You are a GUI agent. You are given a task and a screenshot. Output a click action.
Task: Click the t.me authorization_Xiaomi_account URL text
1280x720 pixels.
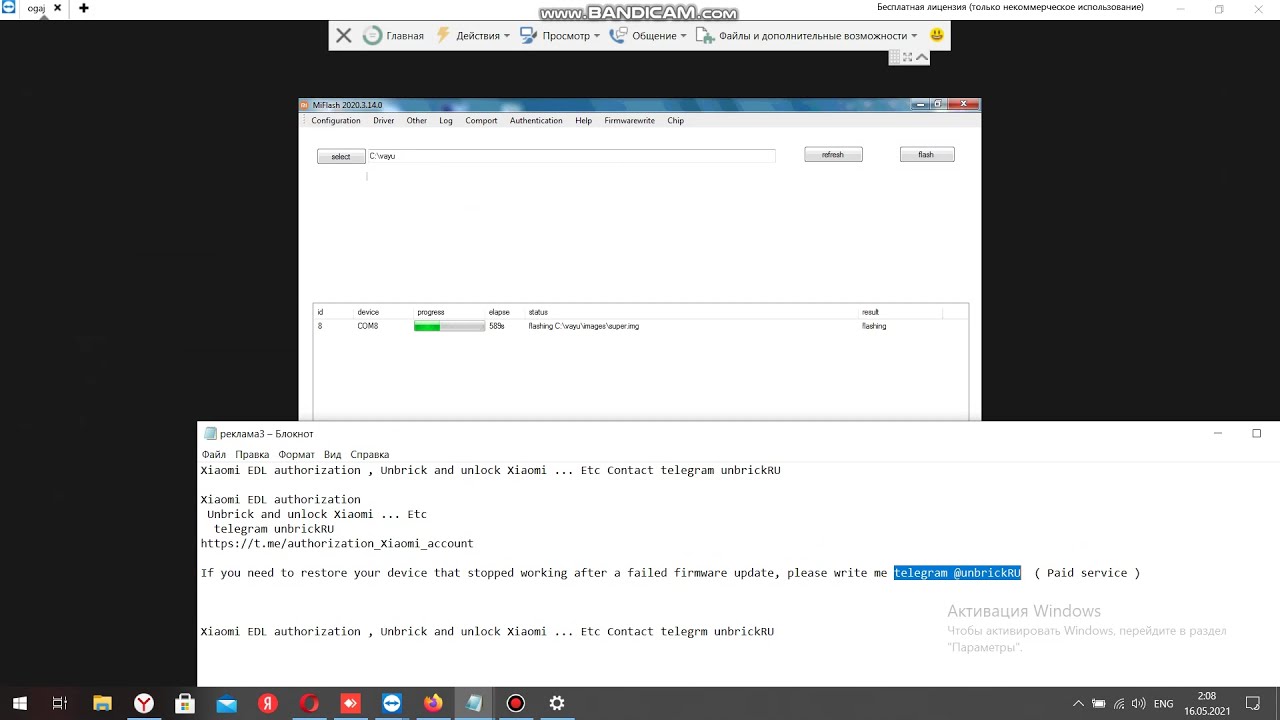point(337,543)
